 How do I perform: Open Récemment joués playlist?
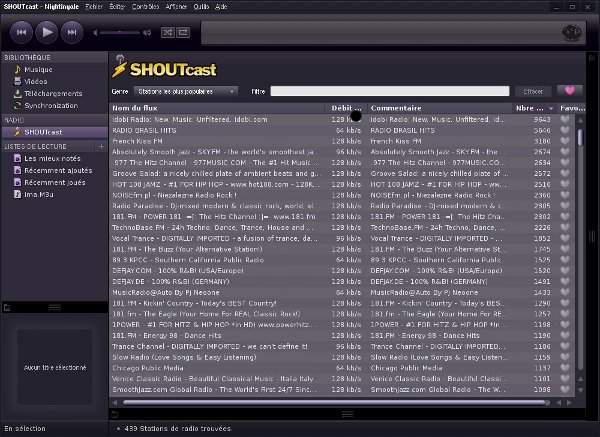point(55,183)
